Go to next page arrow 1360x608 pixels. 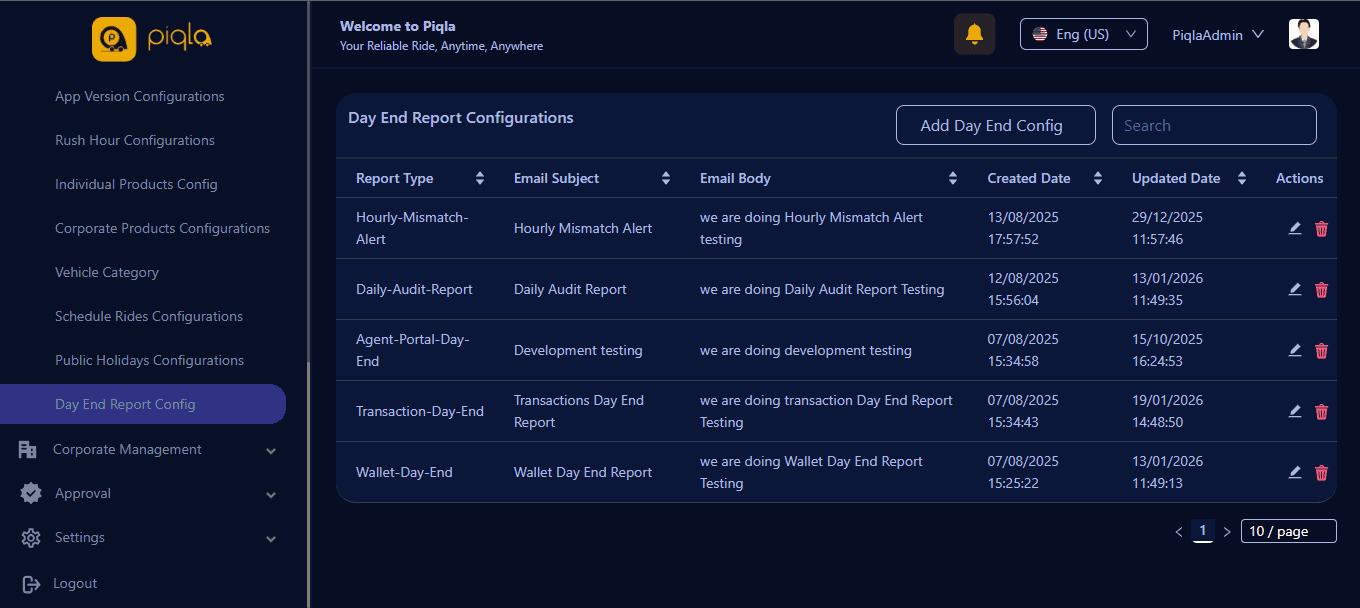coord(1227,532)
